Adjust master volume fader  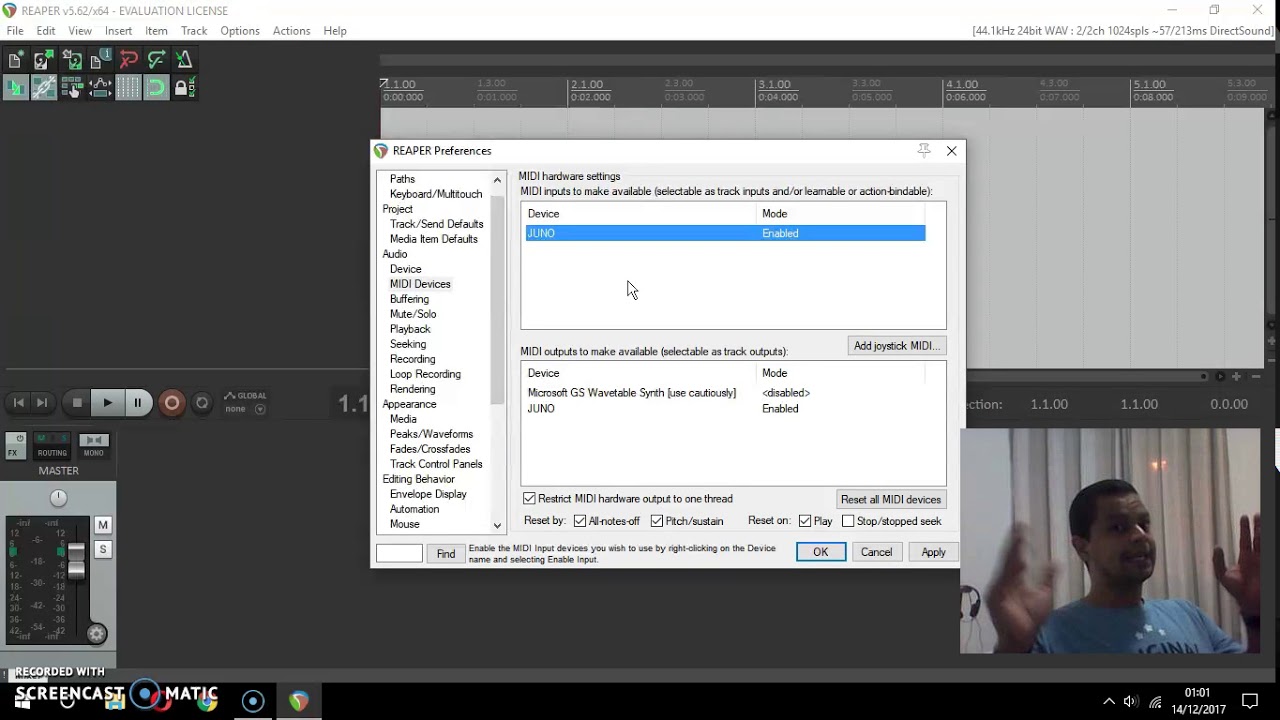pos(76,560)
